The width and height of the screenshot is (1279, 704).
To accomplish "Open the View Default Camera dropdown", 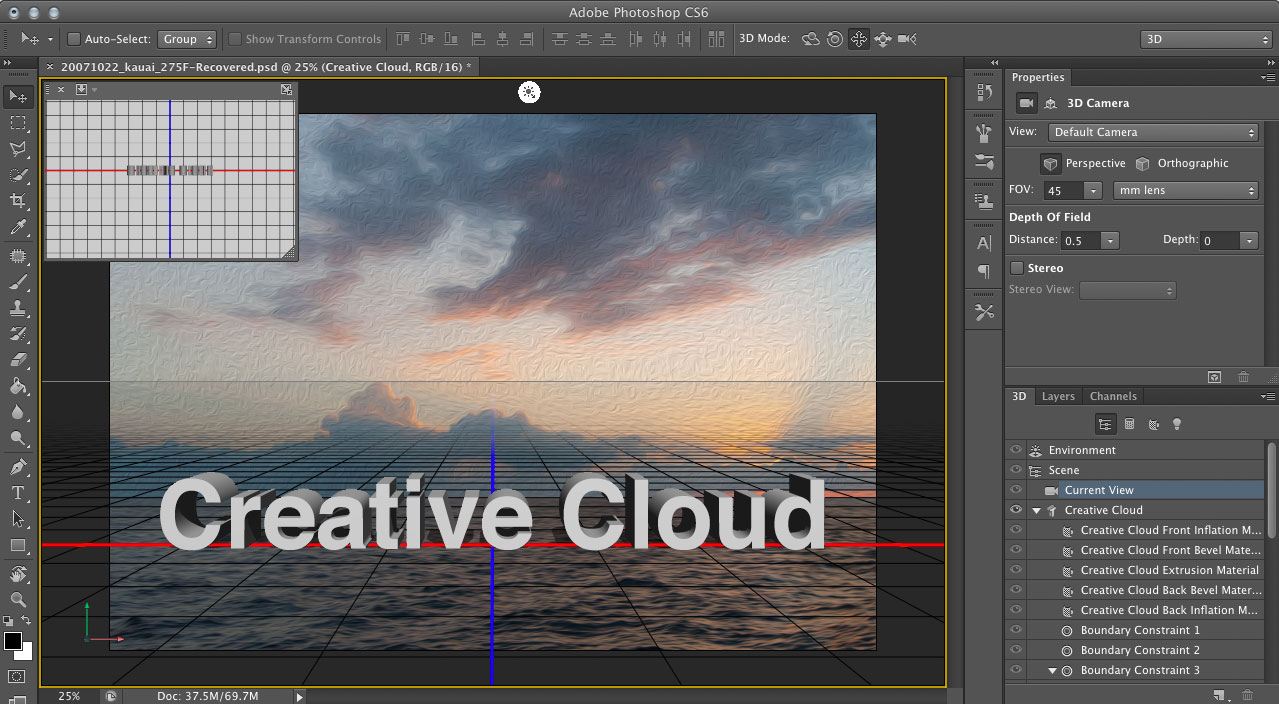I will [x=1153, y=132].
